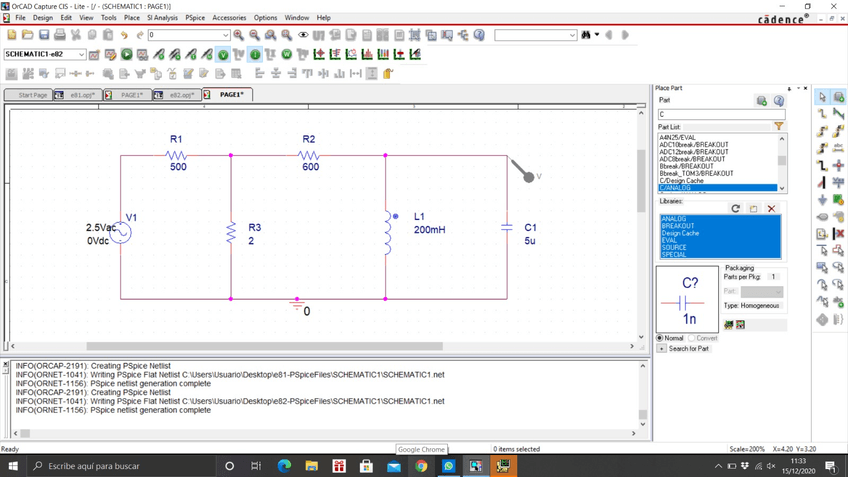Toggle the voltage display V button
This screenshot has height=477, width=848.
pyautogui.click(x=223, y=54)
